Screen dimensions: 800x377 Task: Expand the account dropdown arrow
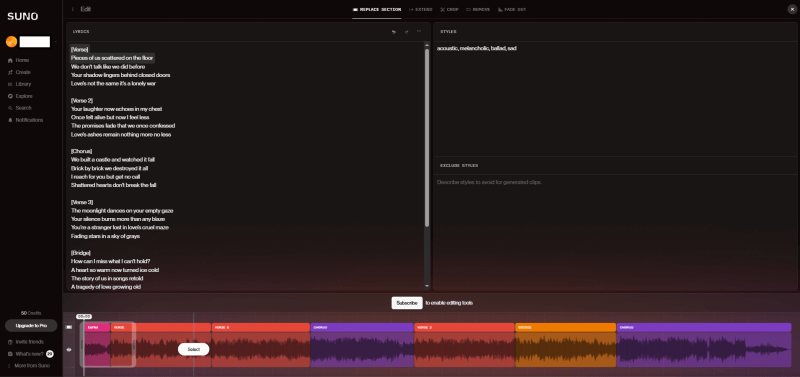[55, 42]
